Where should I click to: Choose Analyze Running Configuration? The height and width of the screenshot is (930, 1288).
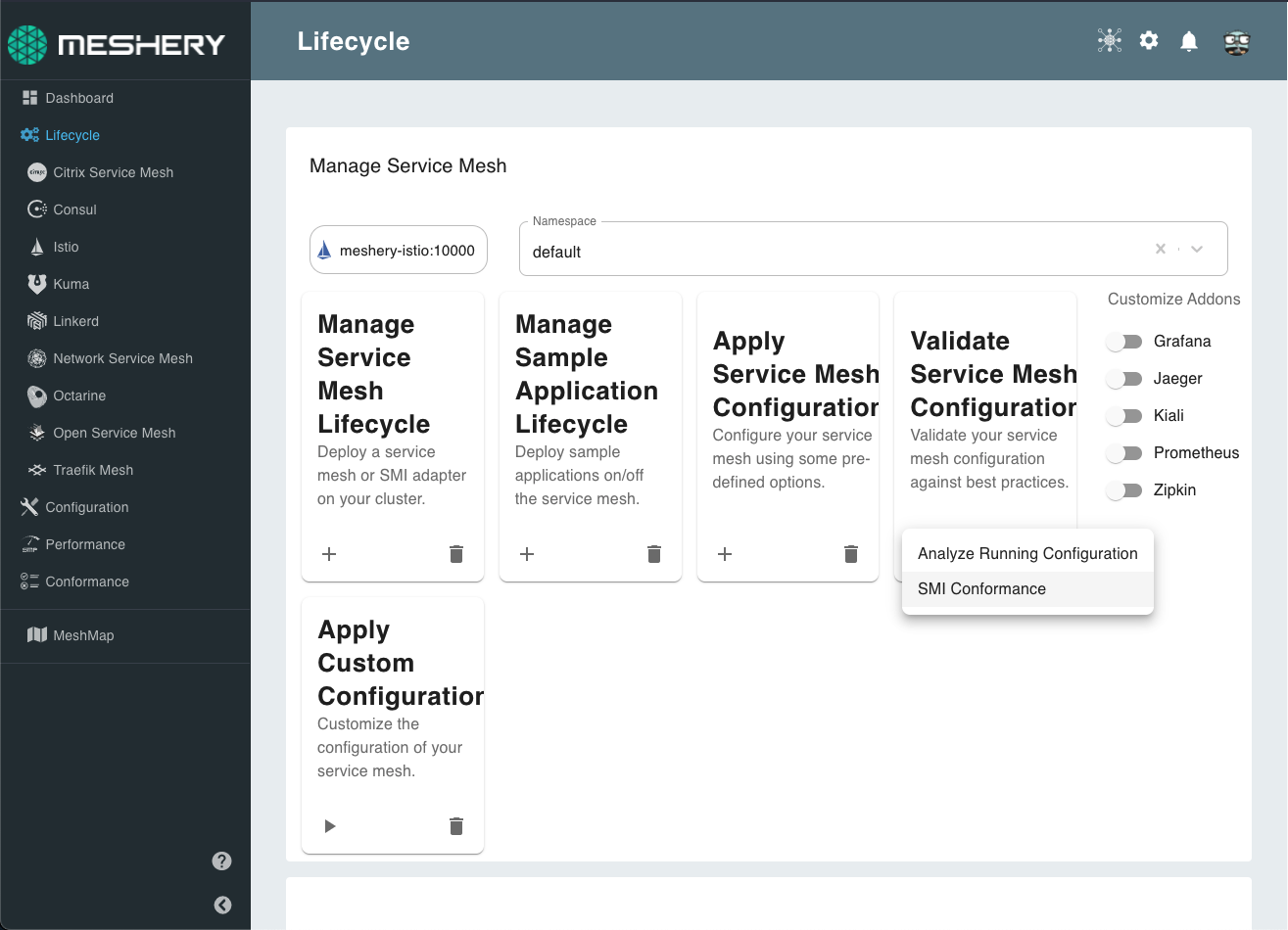point(1027,553)
